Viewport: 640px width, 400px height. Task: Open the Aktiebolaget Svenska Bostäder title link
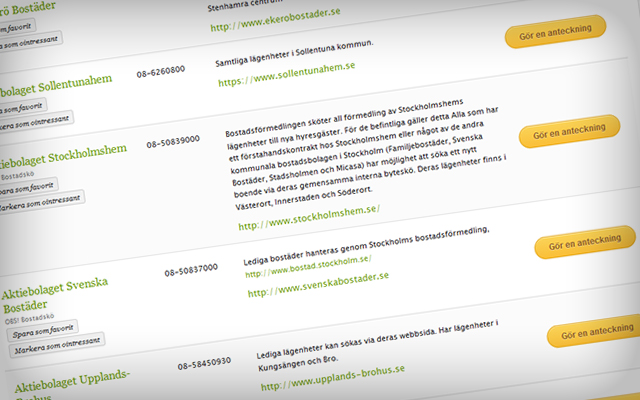[55, 295]
